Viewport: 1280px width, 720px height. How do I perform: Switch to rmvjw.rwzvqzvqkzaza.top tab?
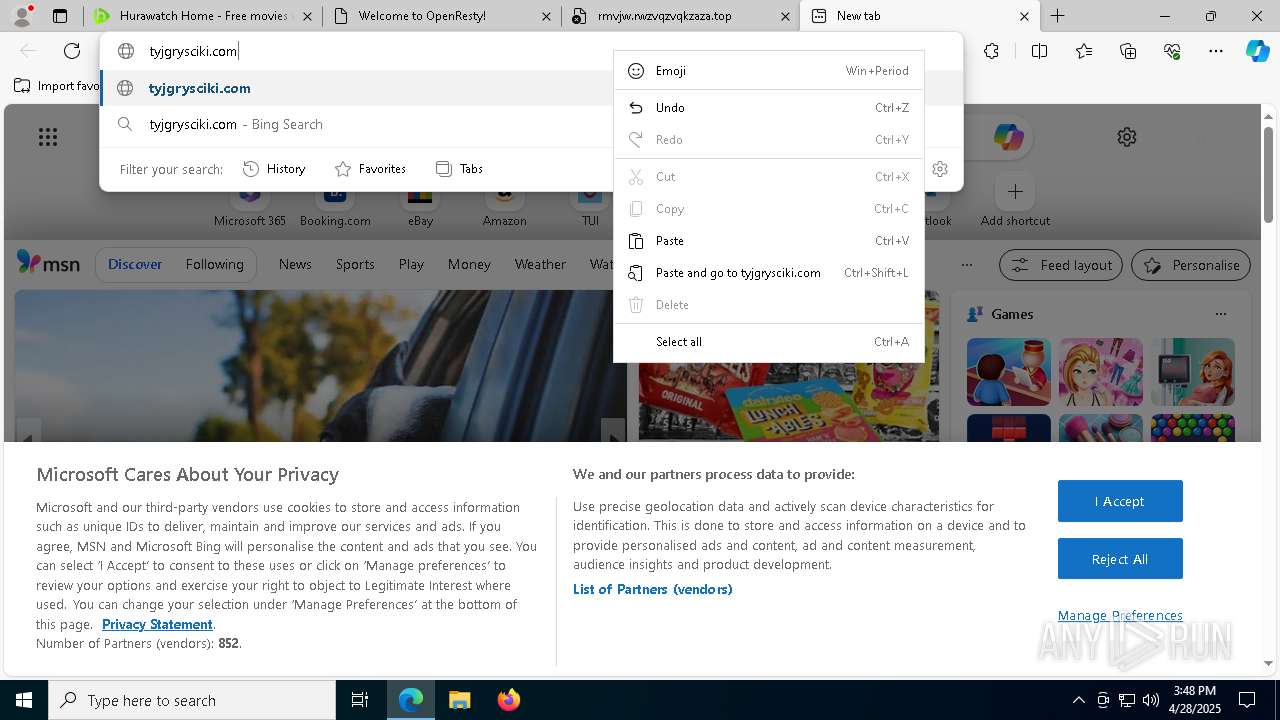(x=680, y=16)
